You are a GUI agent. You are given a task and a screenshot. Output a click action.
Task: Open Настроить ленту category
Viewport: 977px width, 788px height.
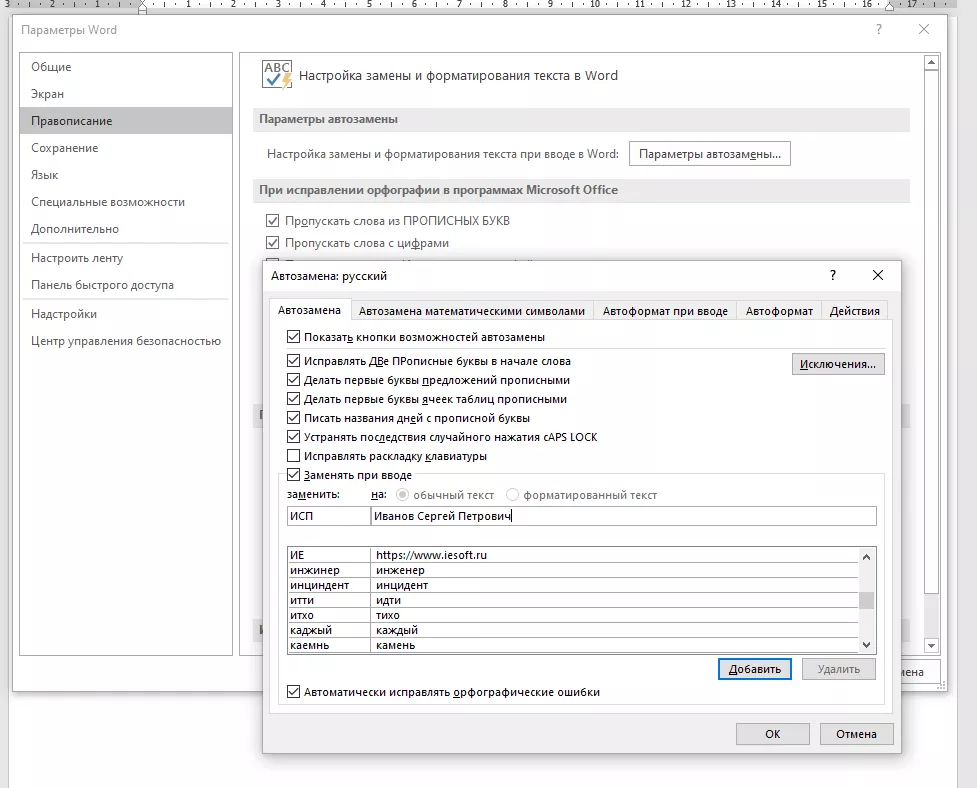126,258
